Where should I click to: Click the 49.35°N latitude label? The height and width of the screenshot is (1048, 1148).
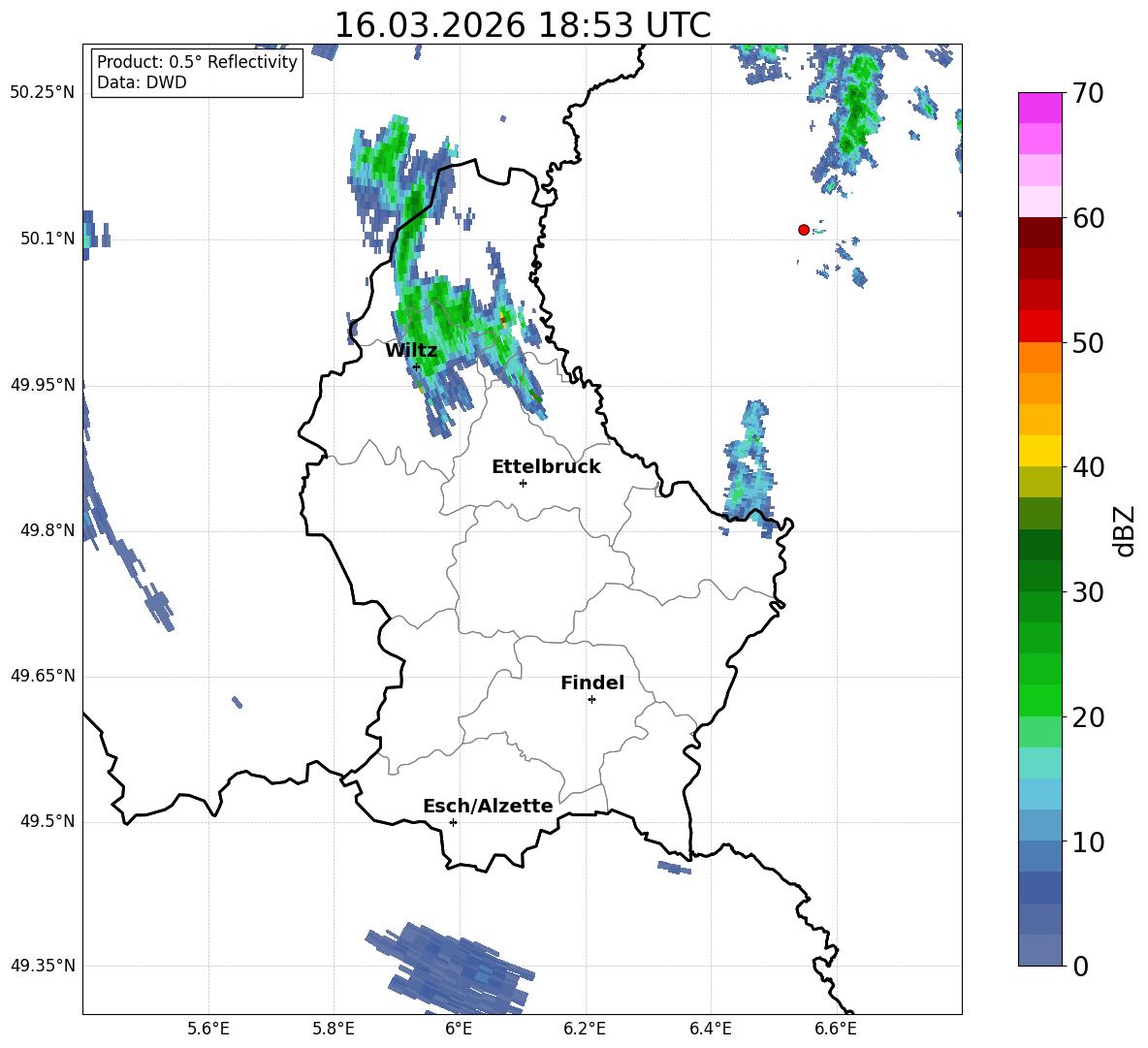43,966
